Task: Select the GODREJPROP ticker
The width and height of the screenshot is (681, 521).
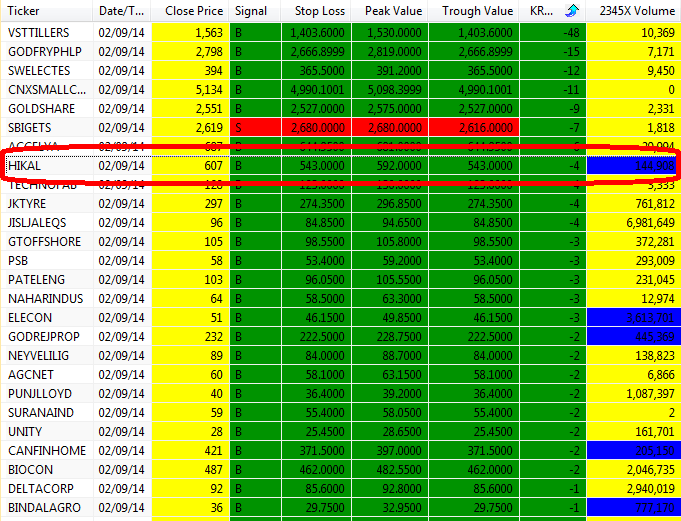Action: (44, 337)
